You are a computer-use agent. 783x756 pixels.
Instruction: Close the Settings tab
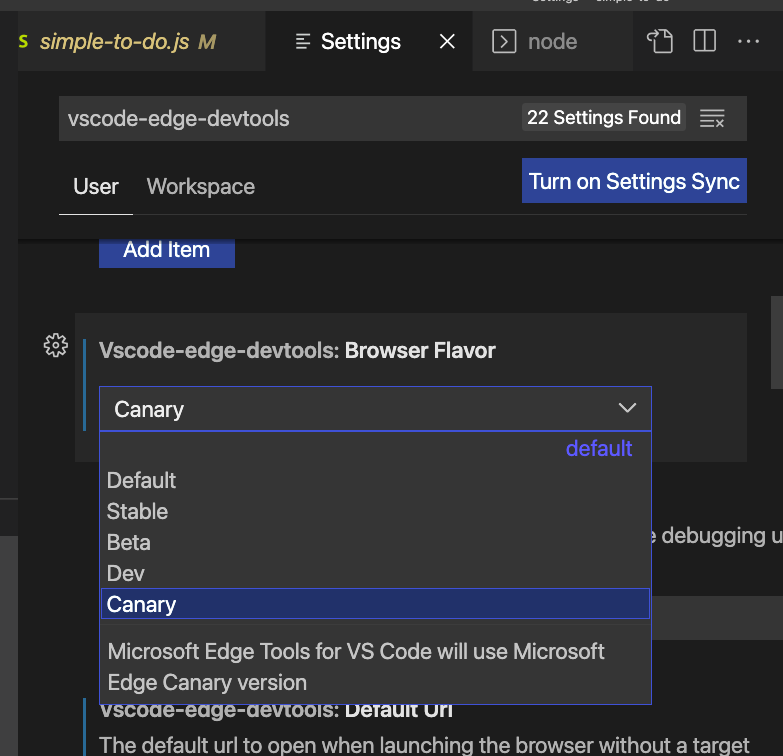click(x=447, y=41)
